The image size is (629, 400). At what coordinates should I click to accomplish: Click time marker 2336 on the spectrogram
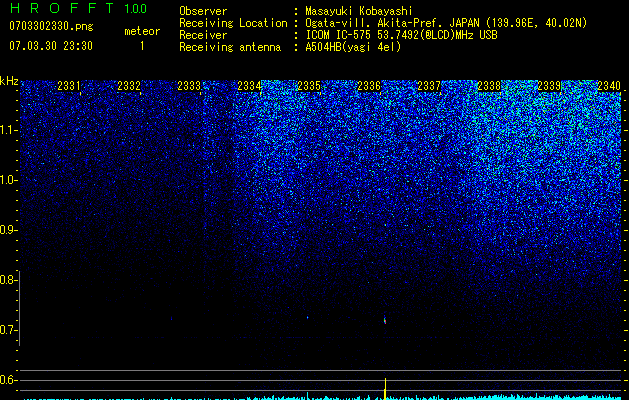[369, 86]
